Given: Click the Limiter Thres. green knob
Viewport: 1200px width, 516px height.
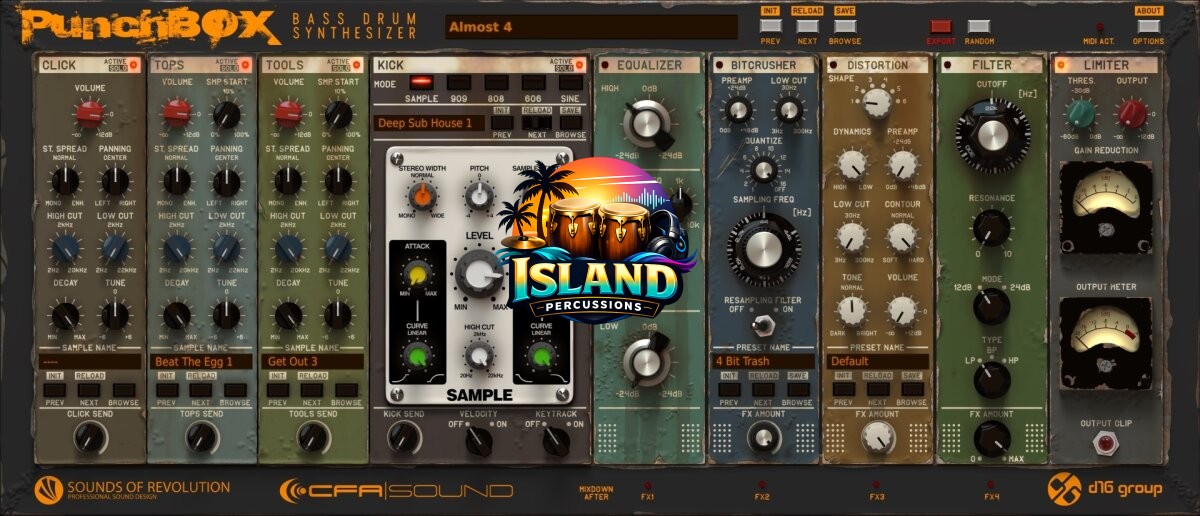Looking at the screenshot, I should click(1080, 113).
